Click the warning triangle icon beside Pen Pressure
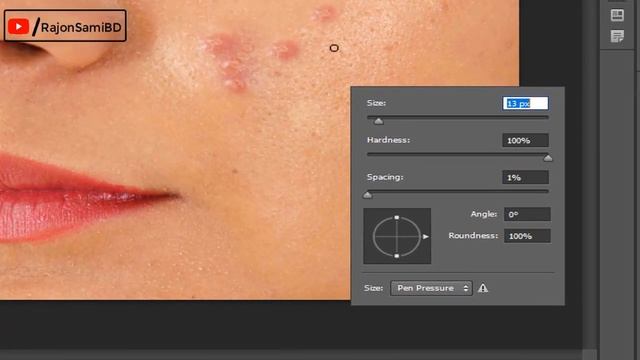The width and height of the screenshot is (640, 360). pos(483,288)
